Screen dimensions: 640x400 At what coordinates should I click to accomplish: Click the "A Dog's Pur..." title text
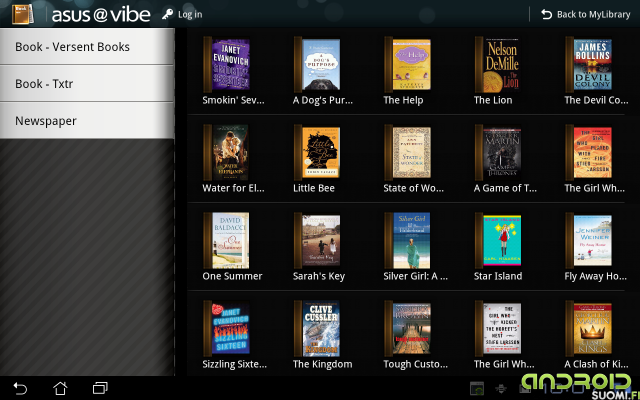pos(323,100)
